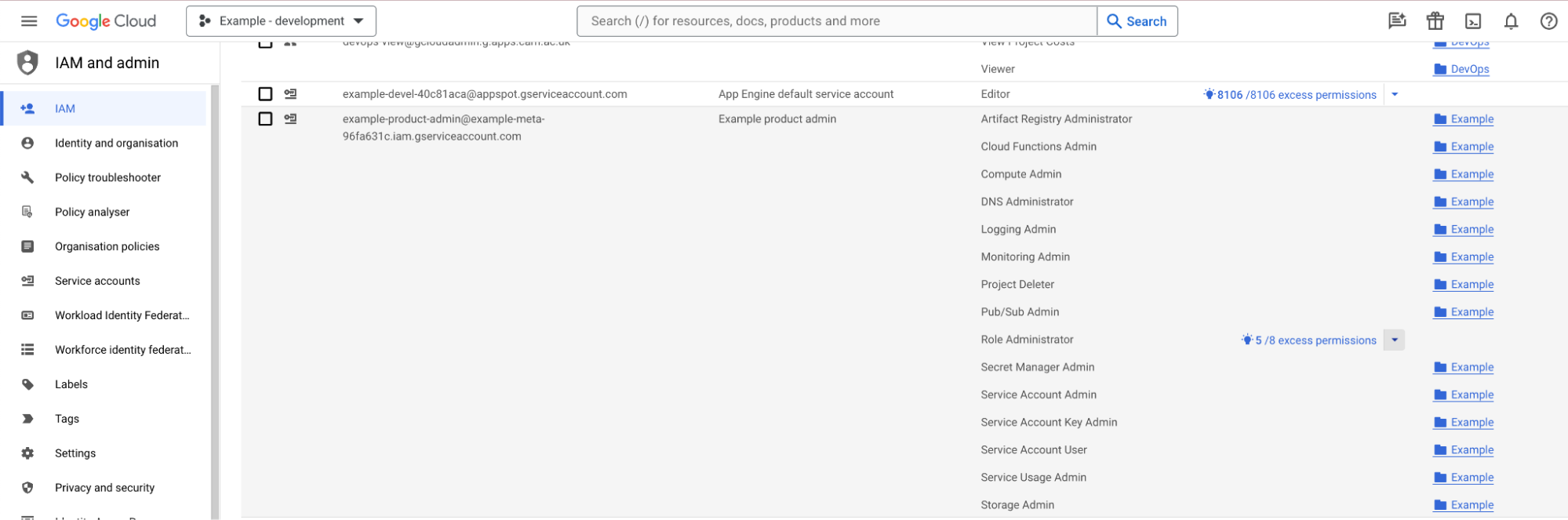Click the sidebar vertical scrollbar
The height and width of the screenshot is (520, 1568).
point(215,298)
